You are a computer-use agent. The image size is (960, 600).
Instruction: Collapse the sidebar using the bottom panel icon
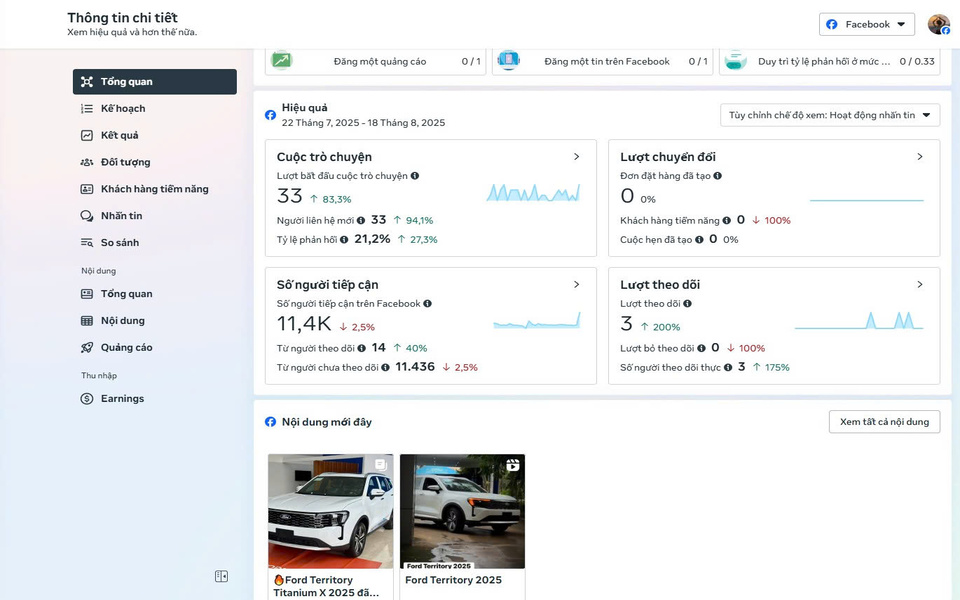[x=221, y=576]
